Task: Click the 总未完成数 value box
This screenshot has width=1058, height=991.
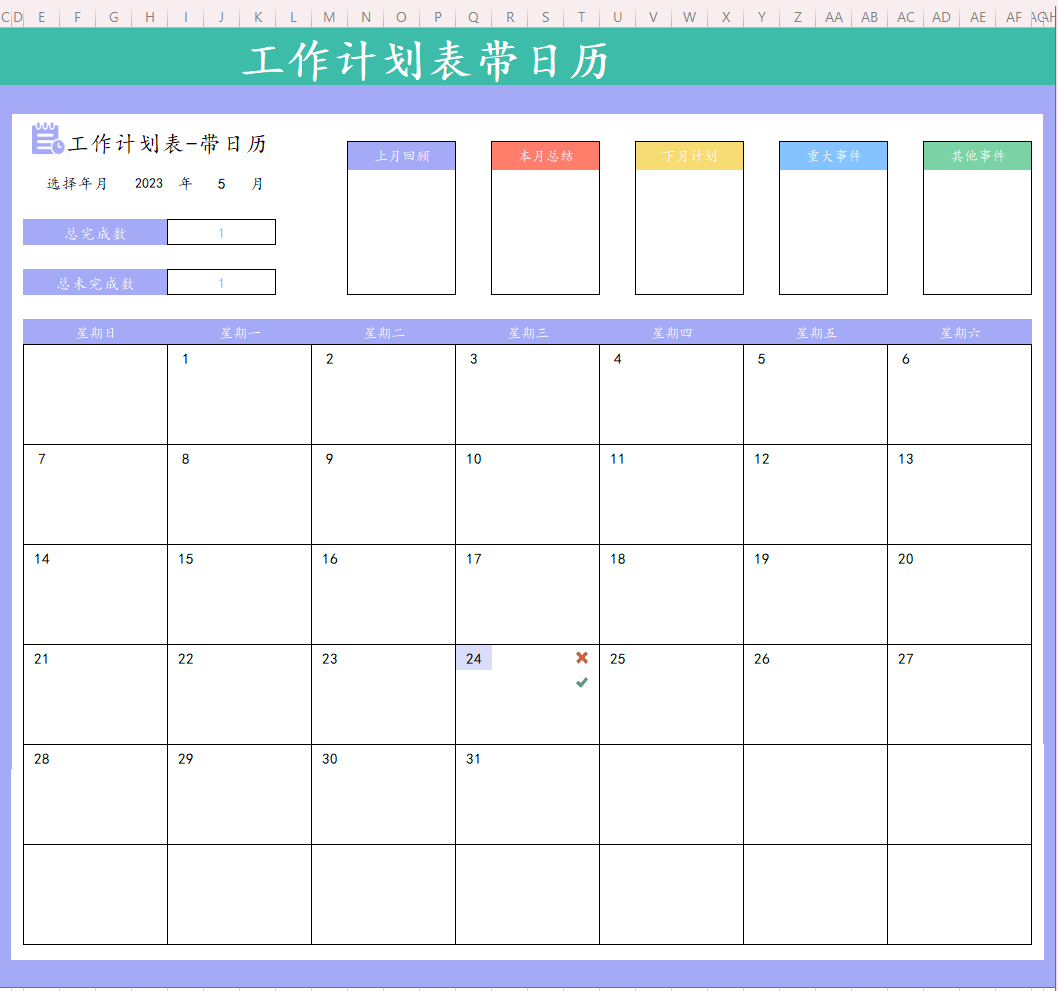Action: click(x=221, y=281)
